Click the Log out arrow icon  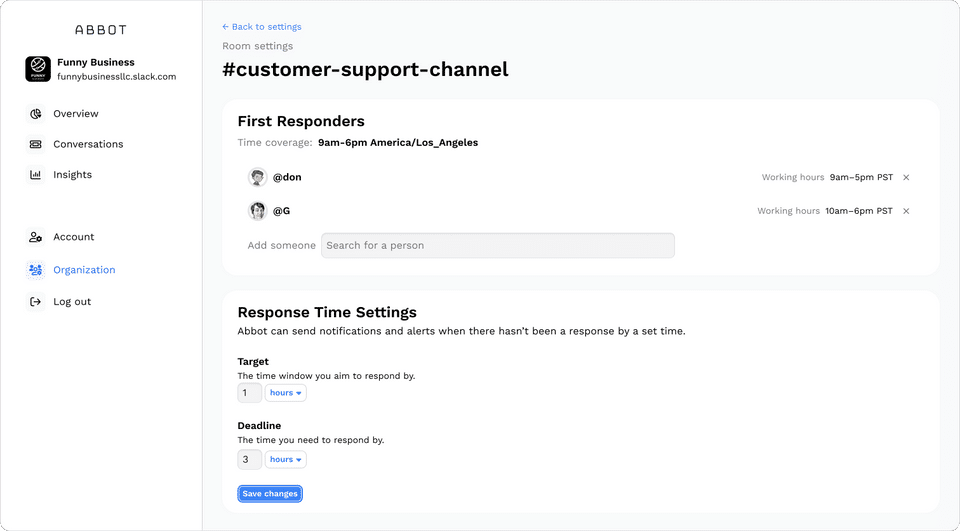click(35, 302)
